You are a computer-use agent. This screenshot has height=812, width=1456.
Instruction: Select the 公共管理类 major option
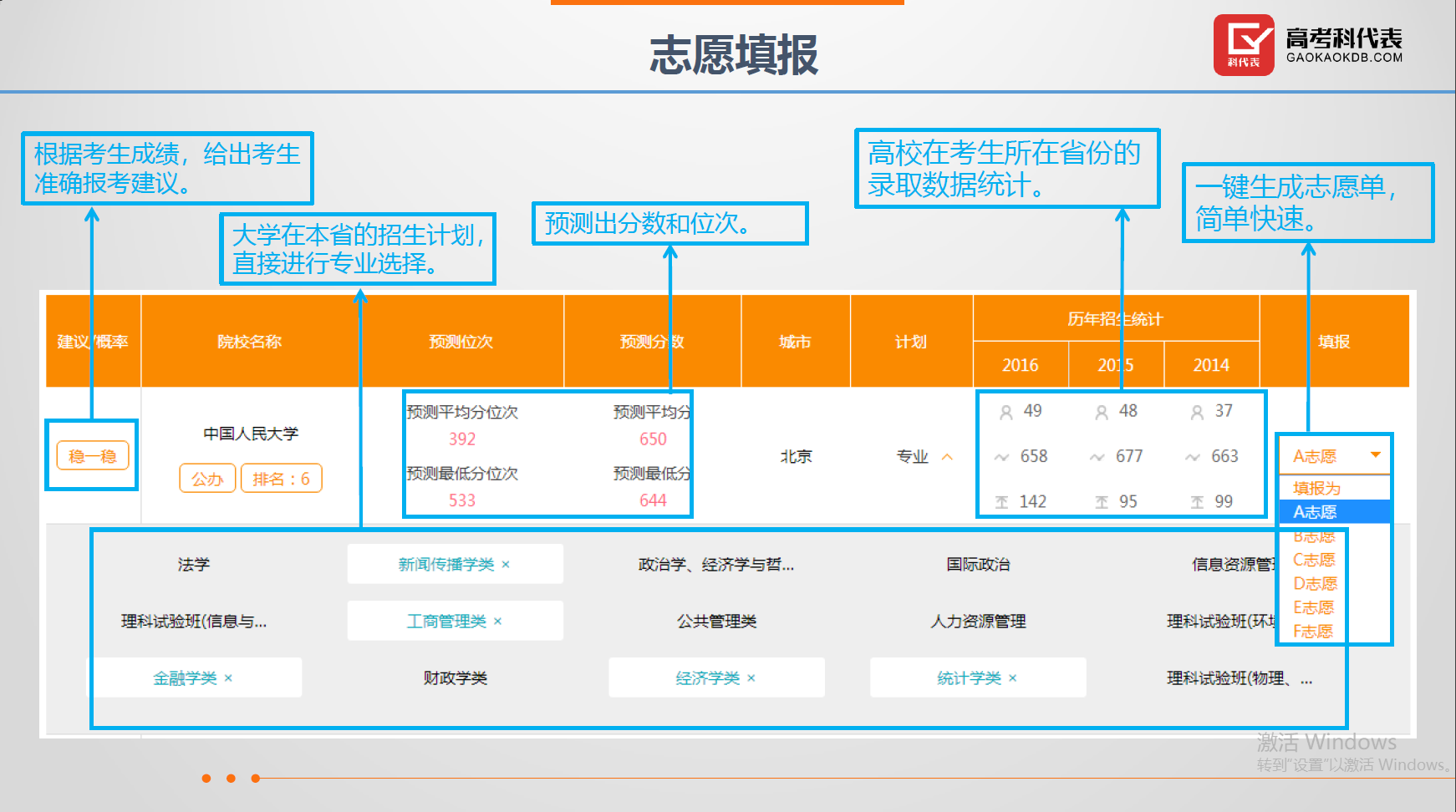(716, 622)
